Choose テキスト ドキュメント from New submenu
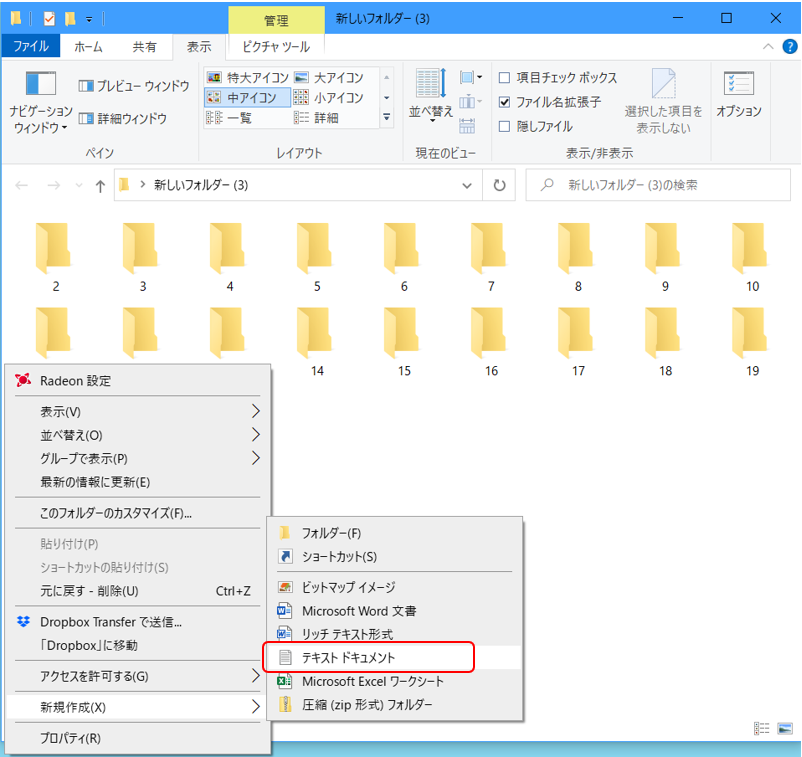This screenshot has width=802, height=757. point(395,657)
